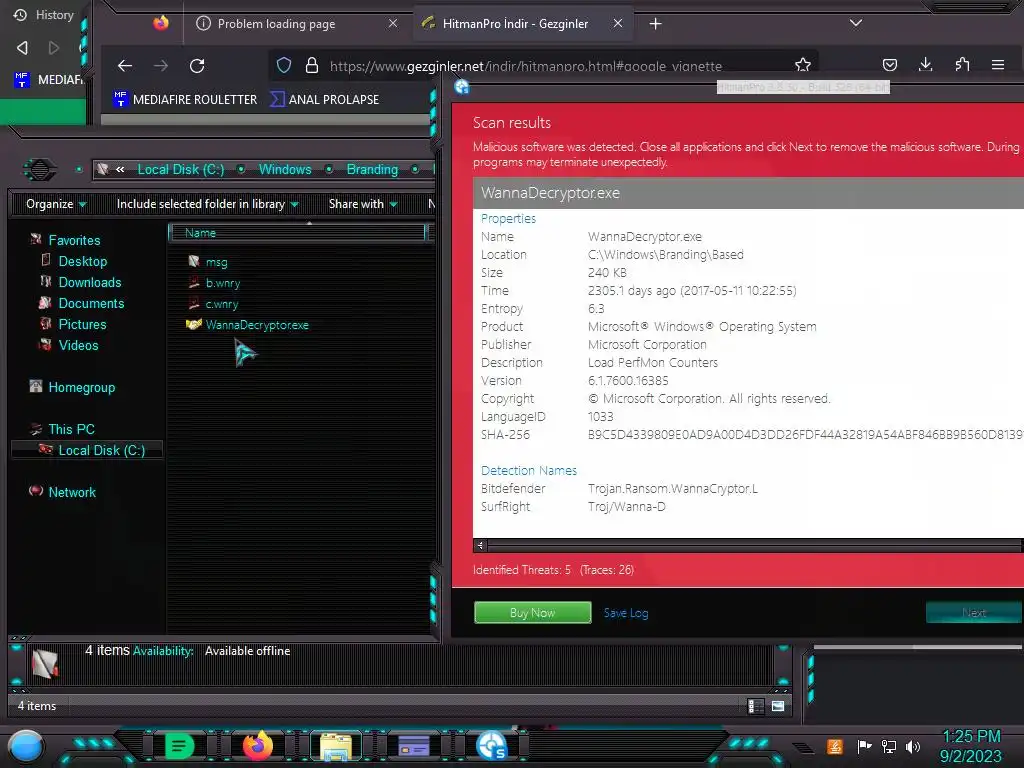Click the HitmanPro title bar icon

pos(462,86)
